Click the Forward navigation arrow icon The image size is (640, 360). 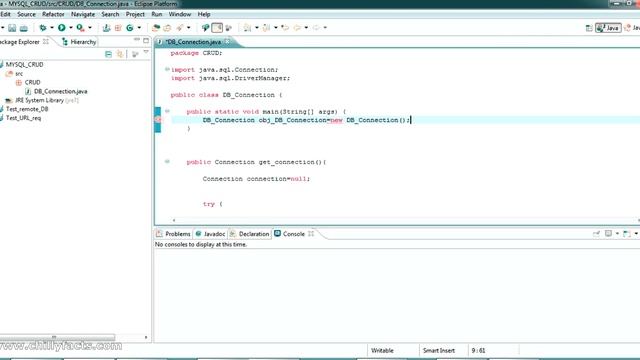316,28
